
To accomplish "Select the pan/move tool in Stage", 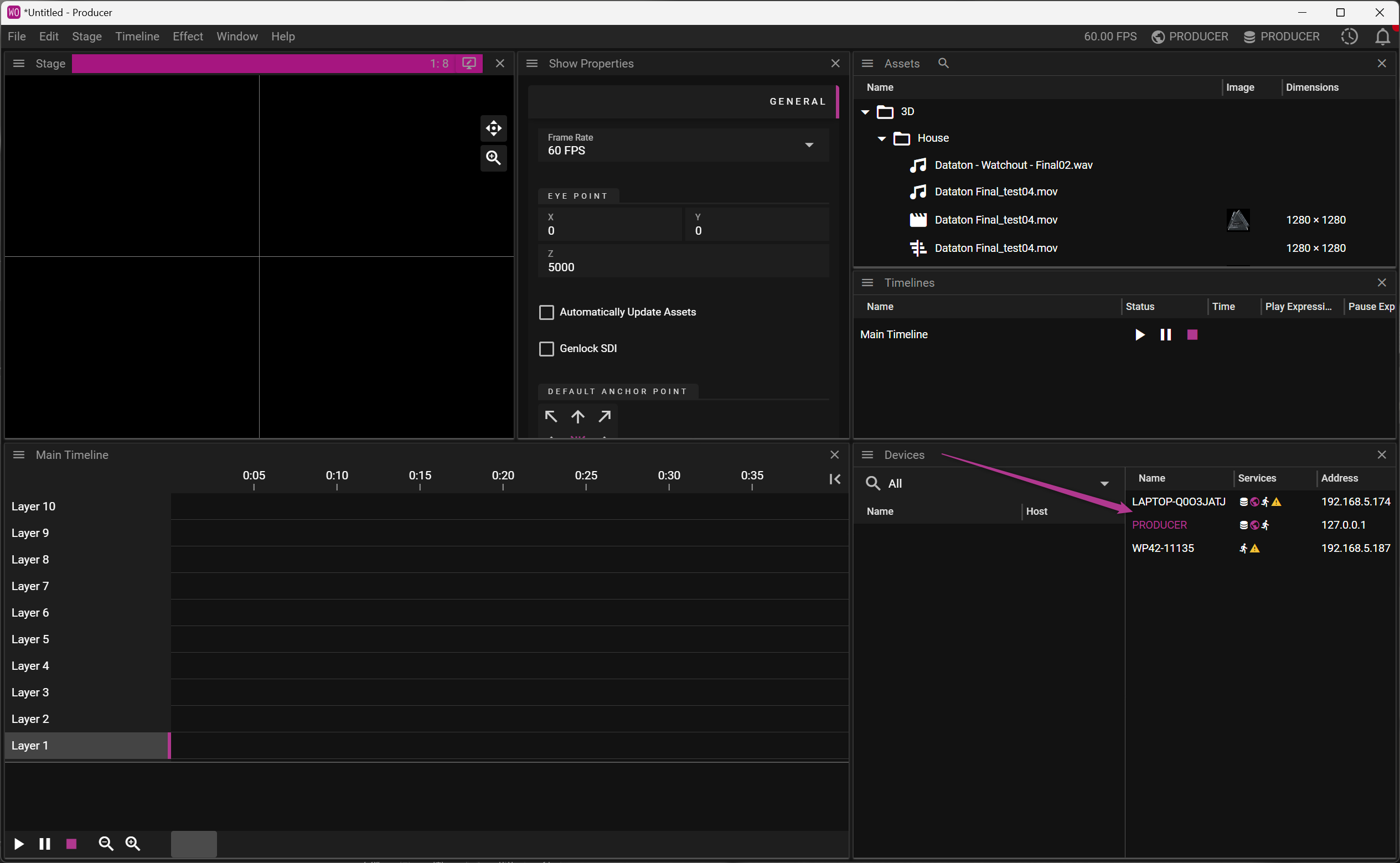I will 494,128.
